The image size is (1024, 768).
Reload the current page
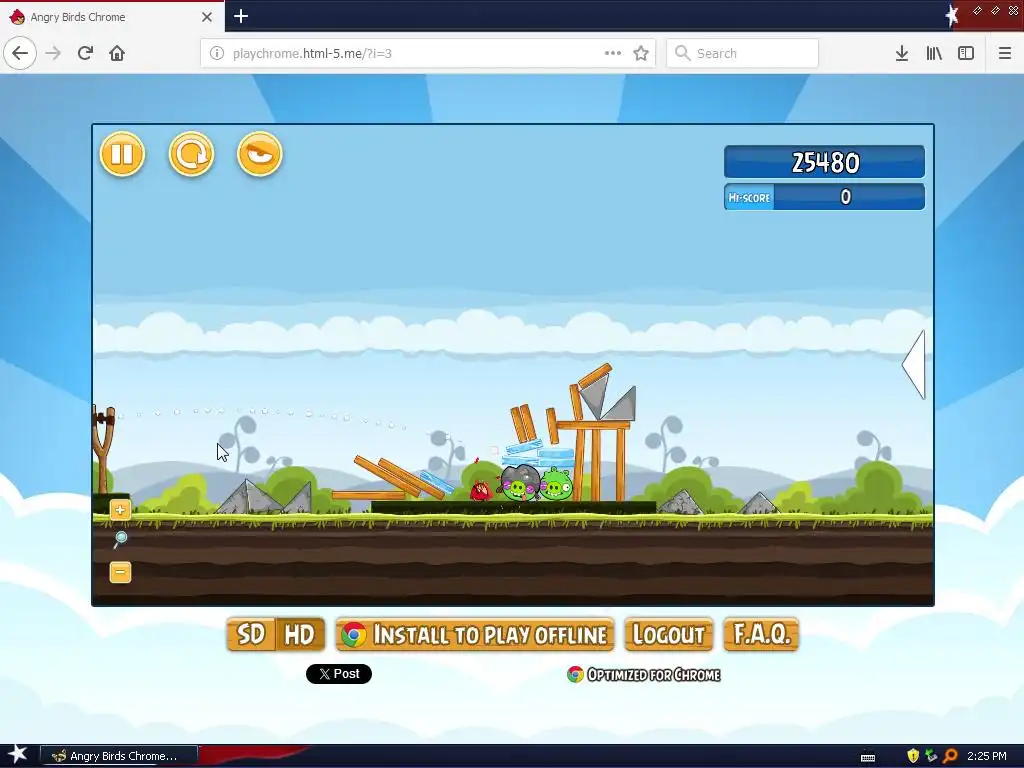point(85,53)
